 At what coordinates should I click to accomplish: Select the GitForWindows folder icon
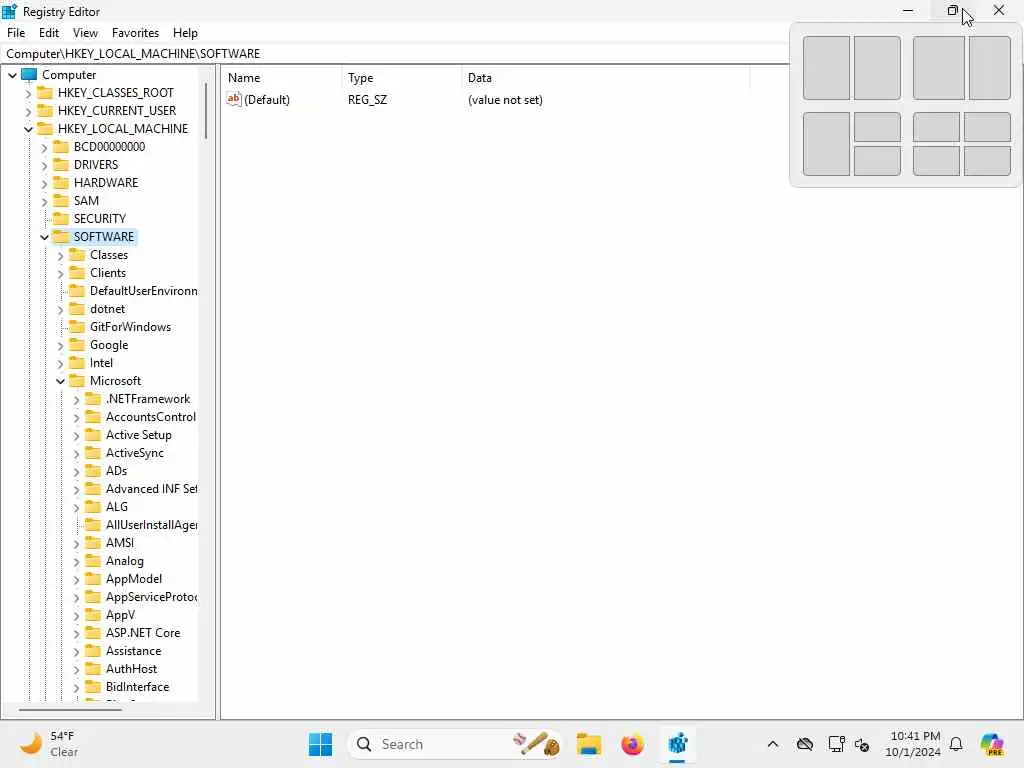(77, 327)
